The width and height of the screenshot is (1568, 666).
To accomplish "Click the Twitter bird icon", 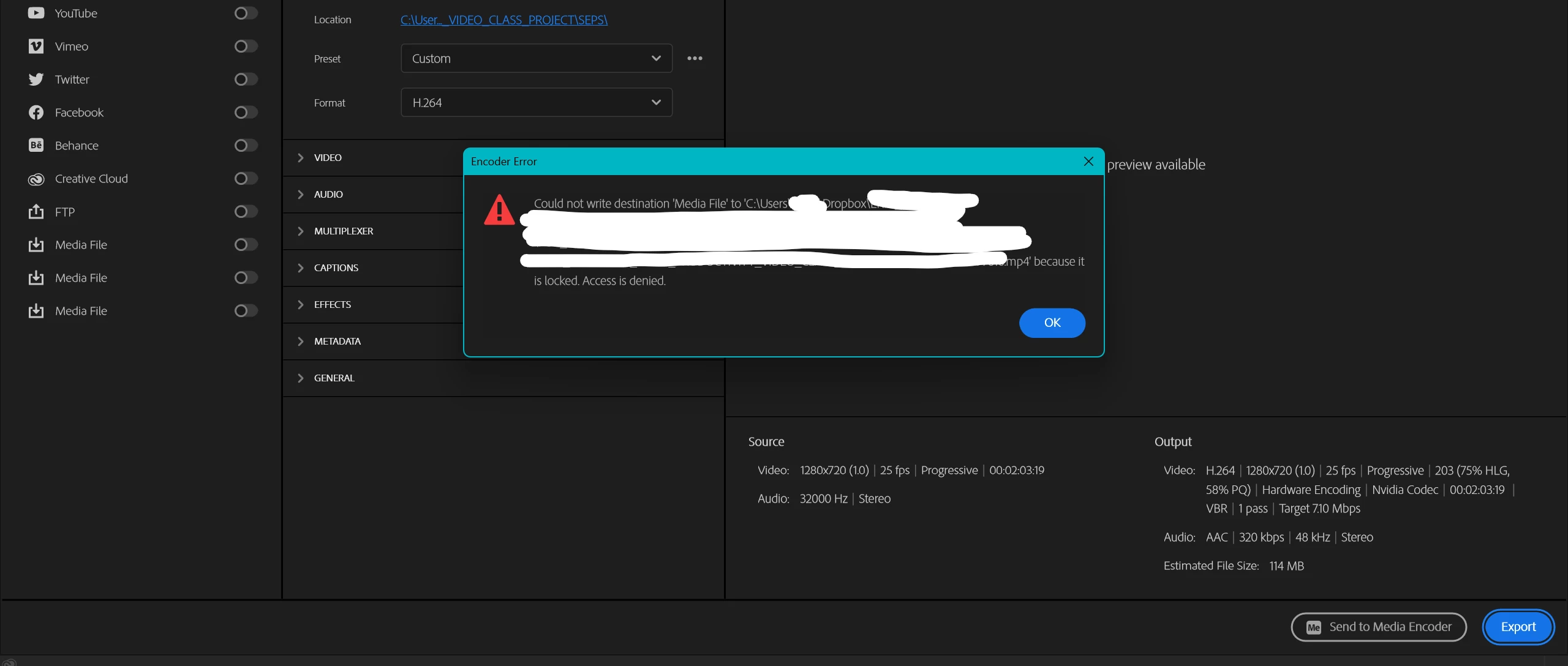I will (x=36, y=80).
